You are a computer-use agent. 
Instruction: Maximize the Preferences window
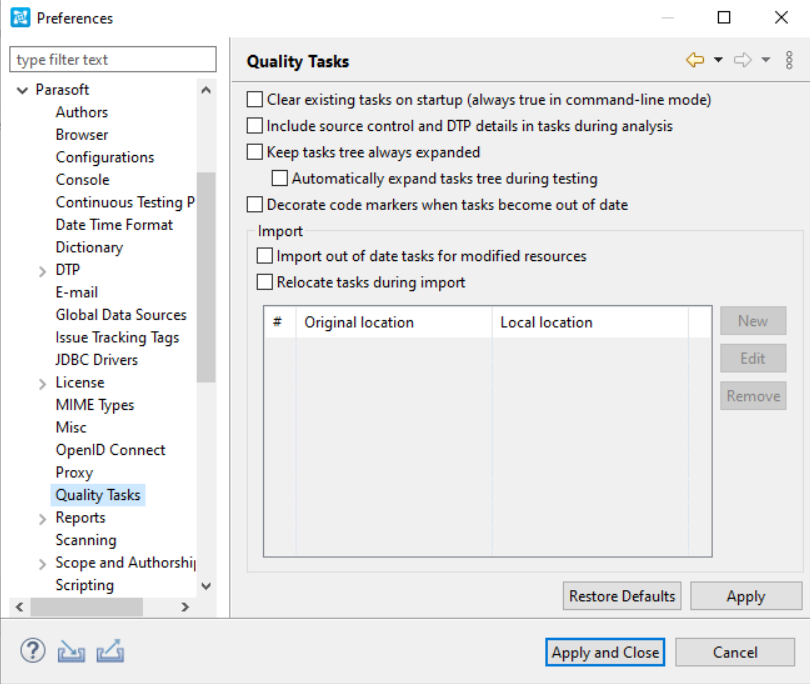pos(724,18)
